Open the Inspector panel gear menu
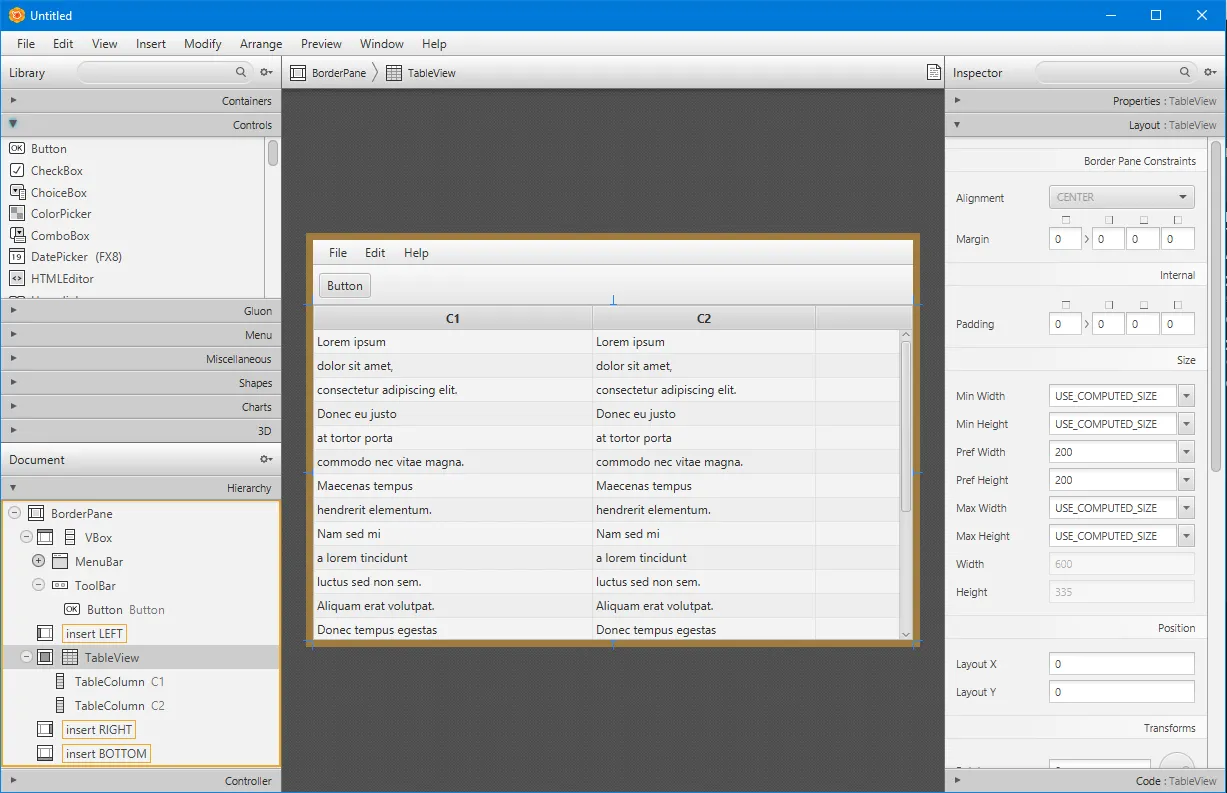The height and width of the screenshot is (793, 1227). coord(1210,72)
